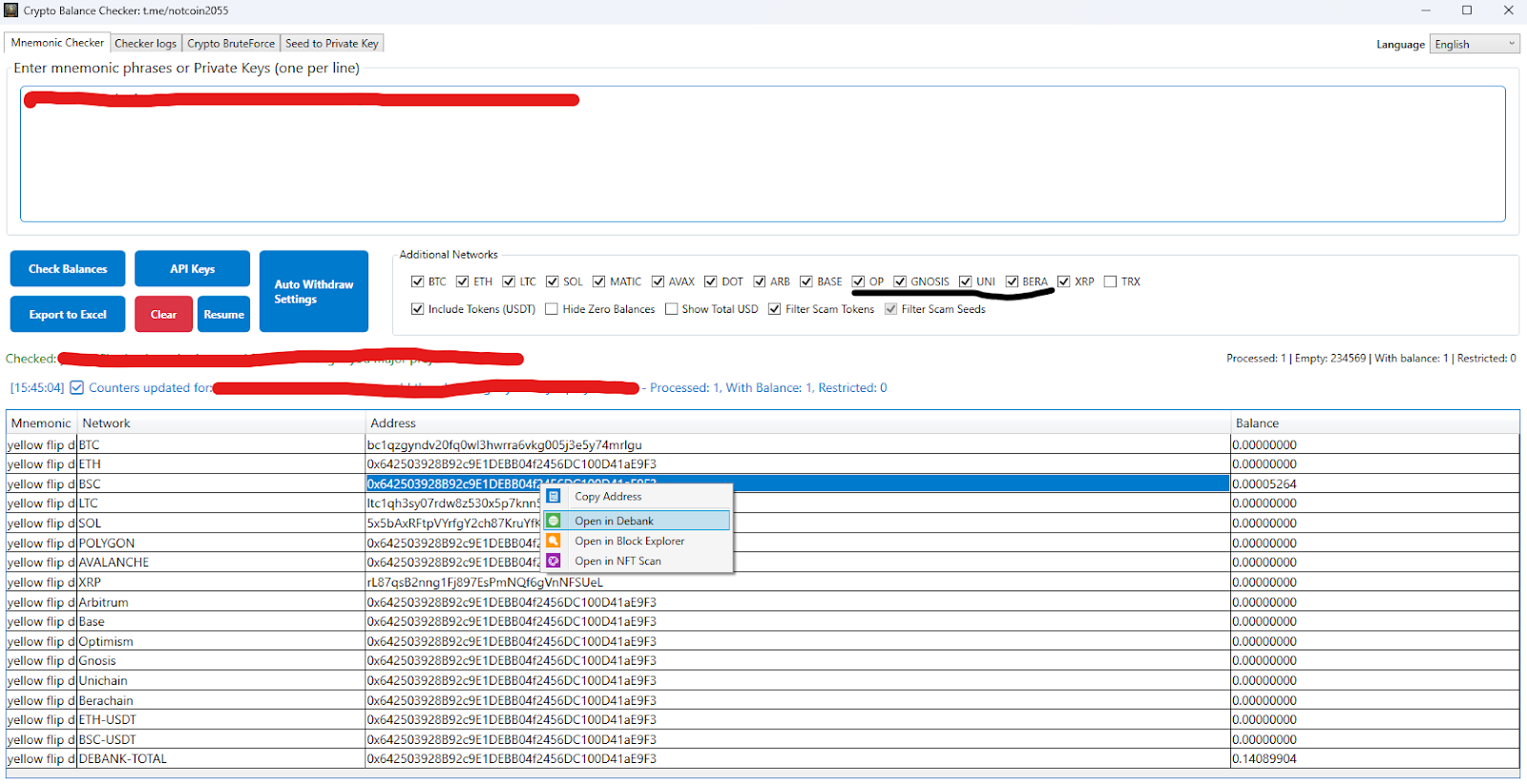
Task: Click the purple NFT Scan icon
Action: pos(554,561)
